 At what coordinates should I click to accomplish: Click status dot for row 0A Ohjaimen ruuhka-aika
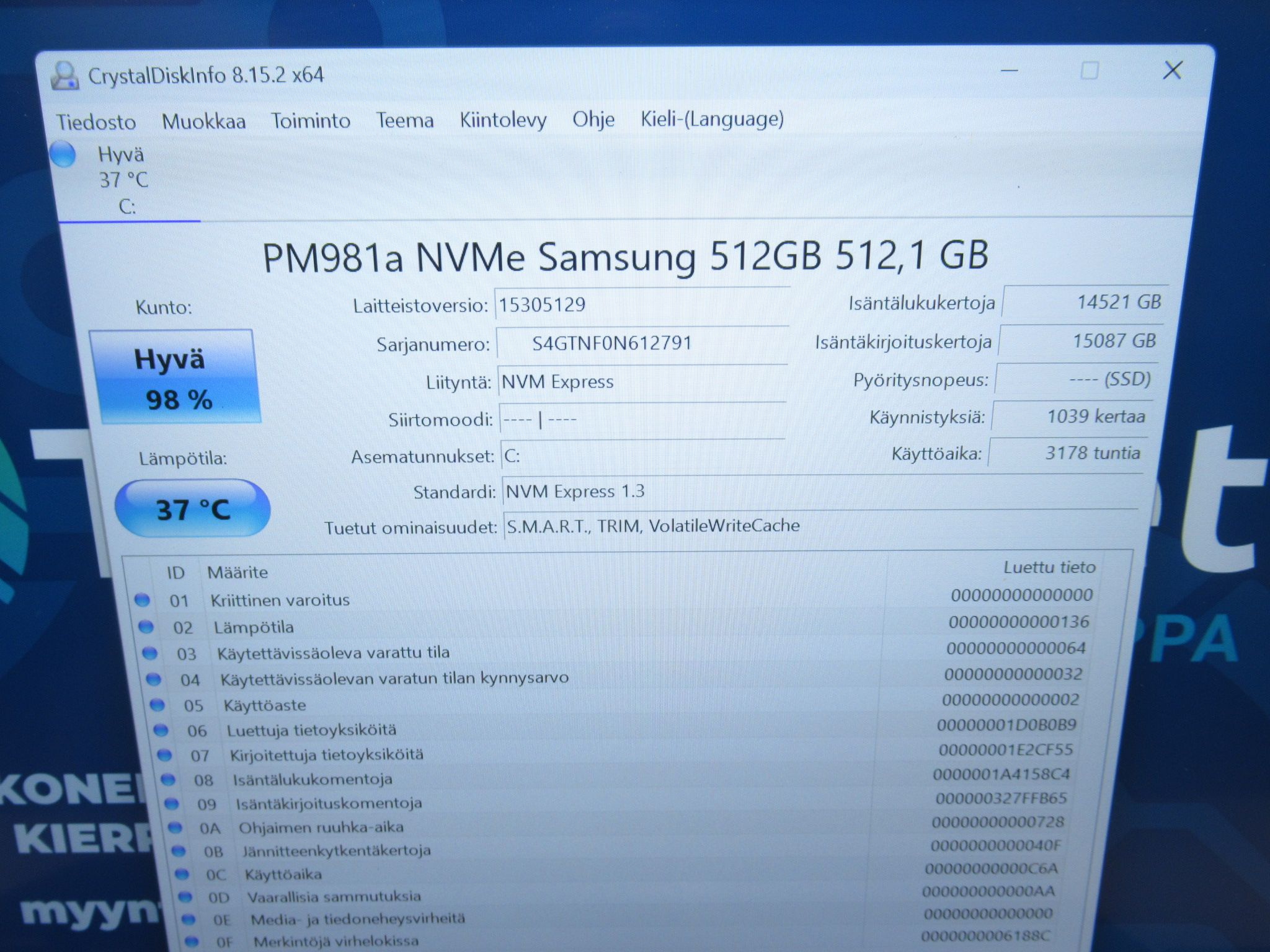pos(175,827)
